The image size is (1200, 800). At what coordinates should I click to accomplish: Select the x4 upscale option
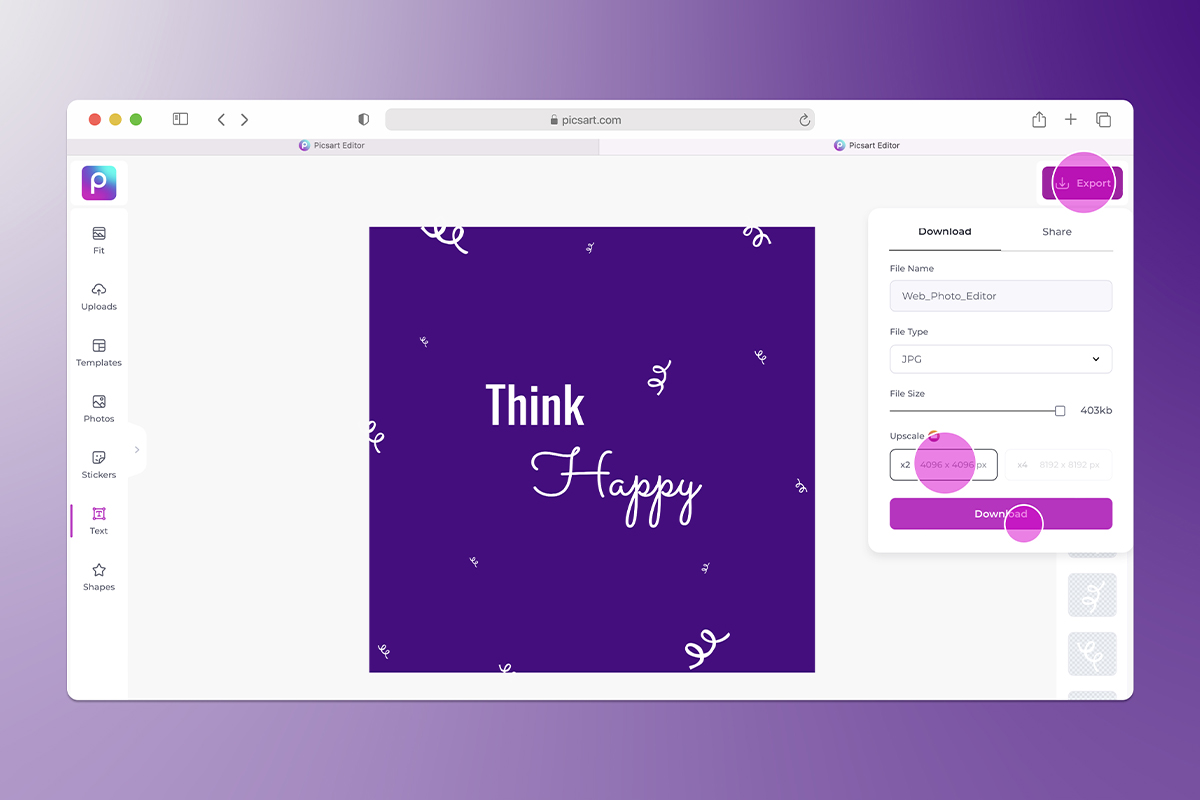click(1057, 464)
